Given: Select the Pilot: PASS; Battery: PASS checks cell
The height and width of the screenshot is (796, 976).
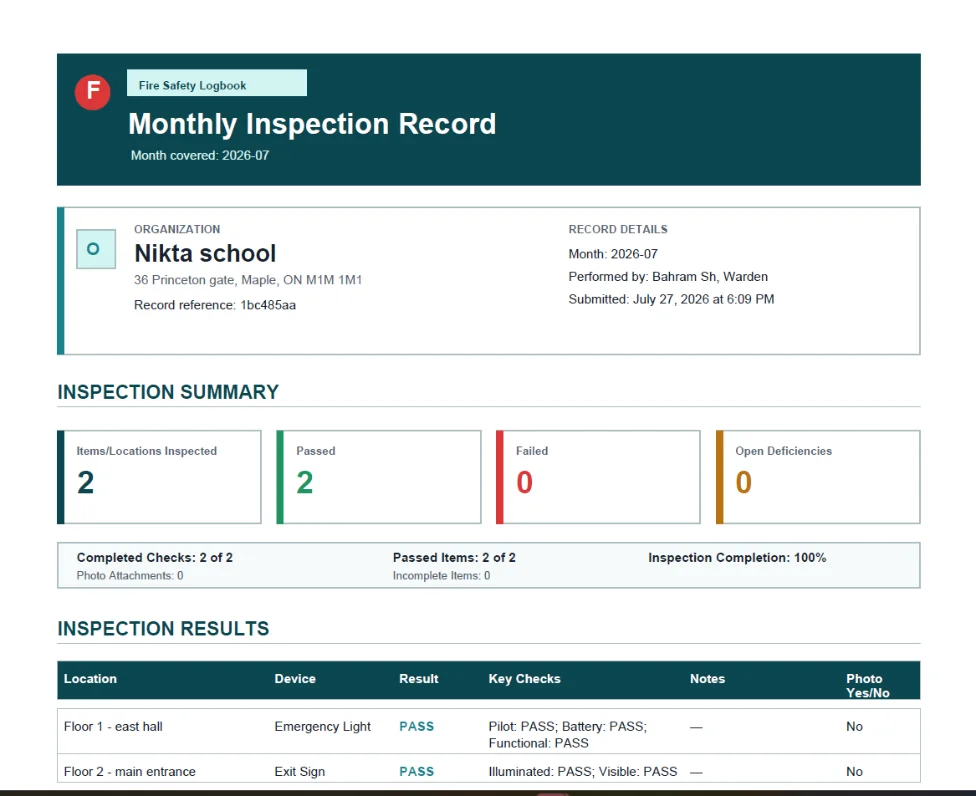Looking at the screenshot, I should point(568,734).
